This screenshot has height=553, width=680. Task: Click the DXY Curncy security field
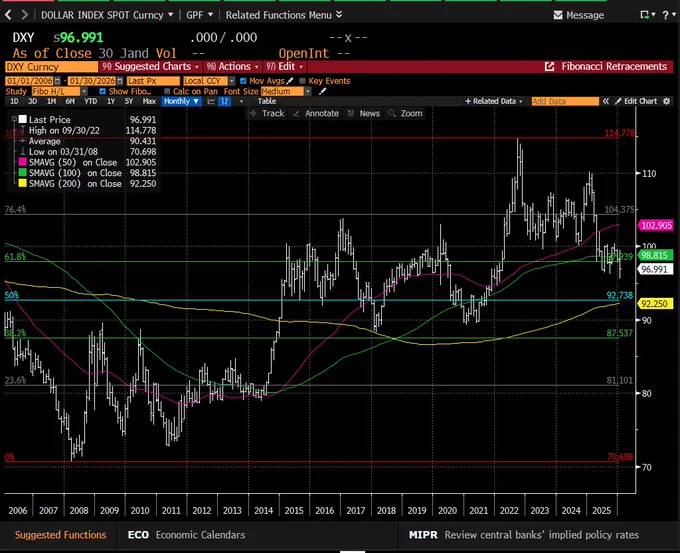pos(52,67)
